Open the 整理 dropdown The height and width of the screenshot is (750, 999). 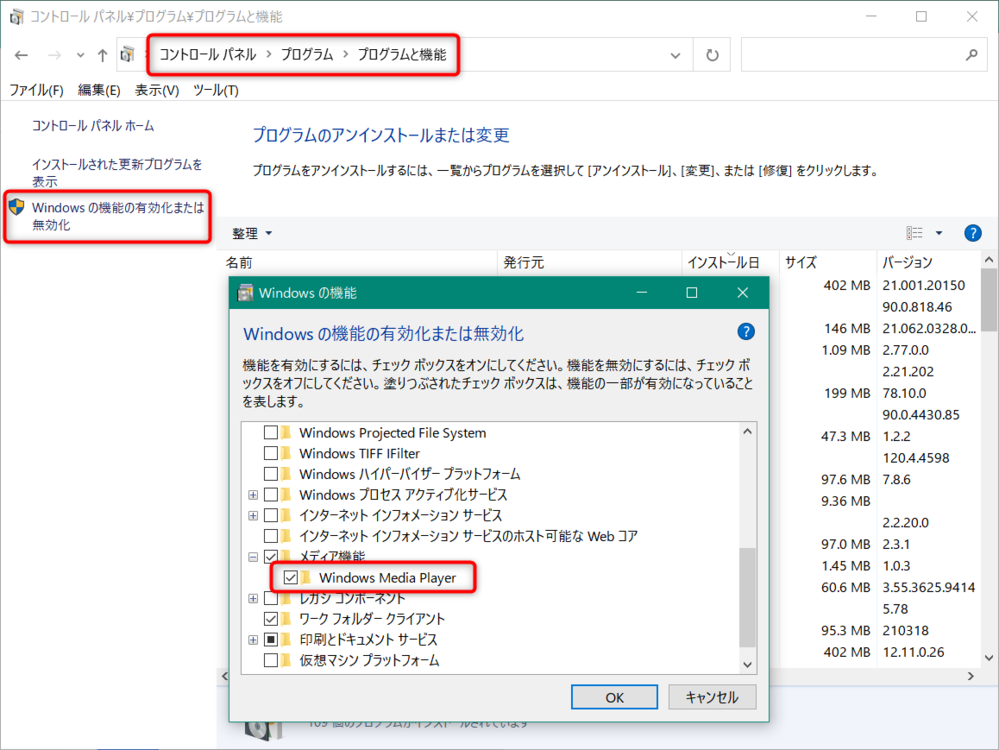point(252,233)
